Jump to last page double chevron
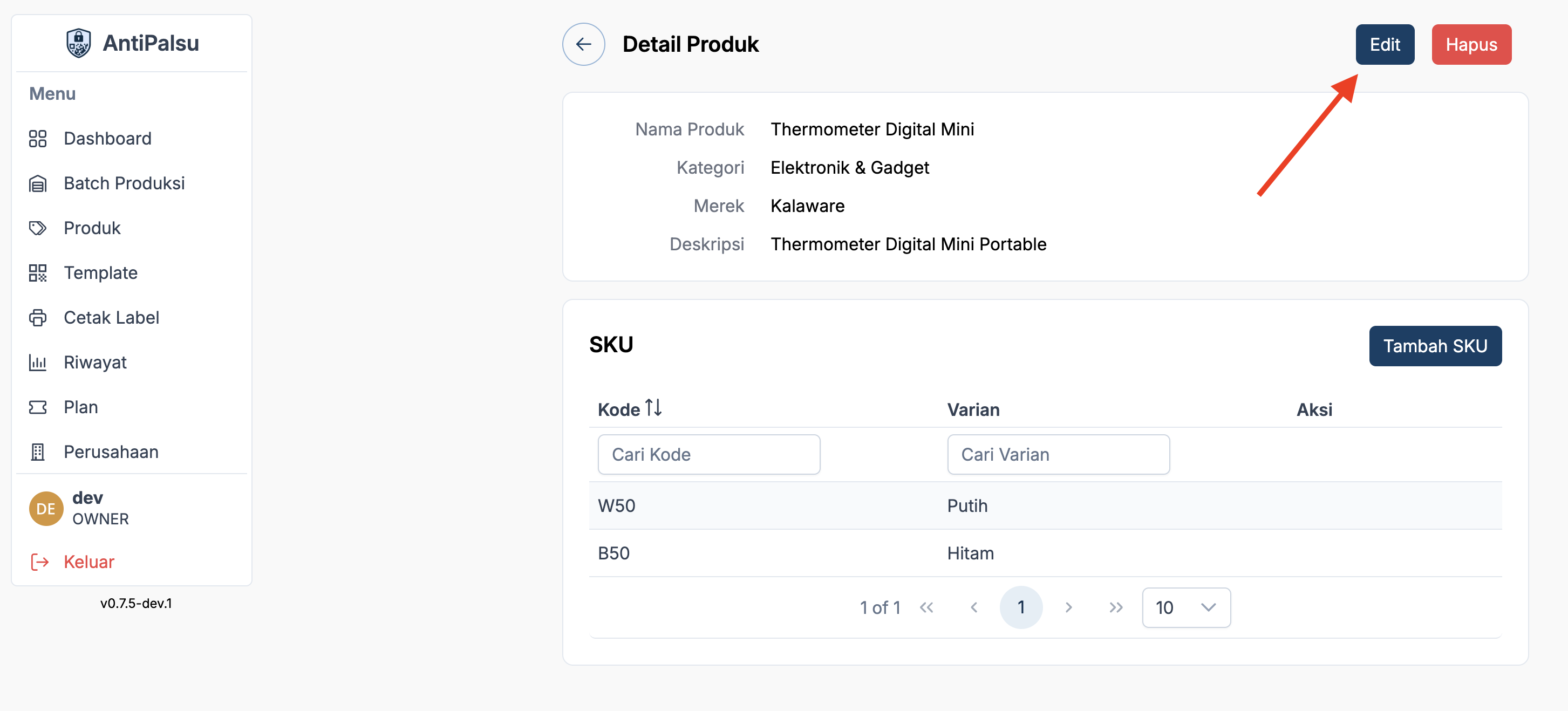Image resolution: width=1568 pixels, height=711 pixels. pos(1115,607)
